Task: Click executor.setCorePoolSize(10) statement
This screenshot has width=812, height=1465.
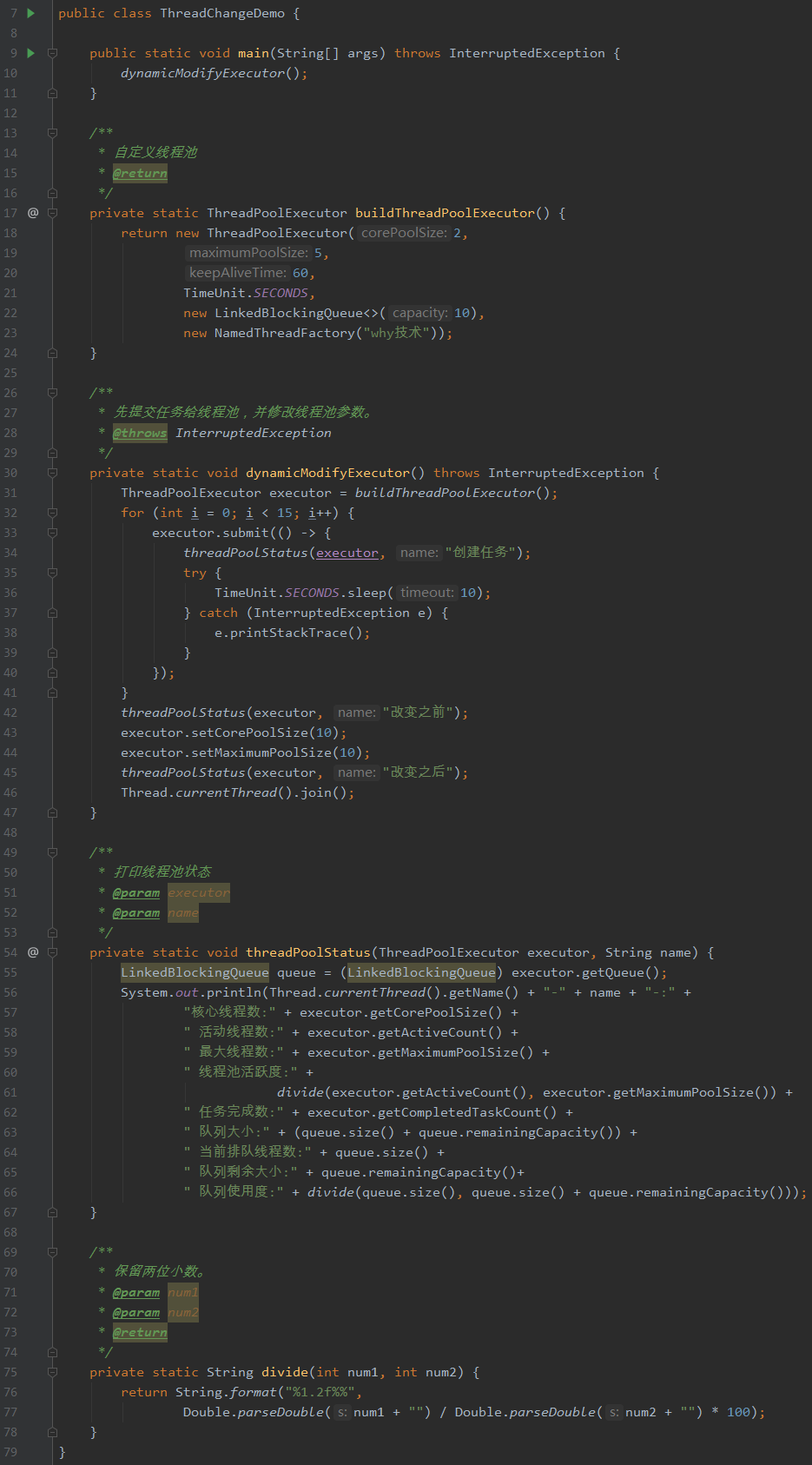Action: pyautogui.click(x=234, y=732)
